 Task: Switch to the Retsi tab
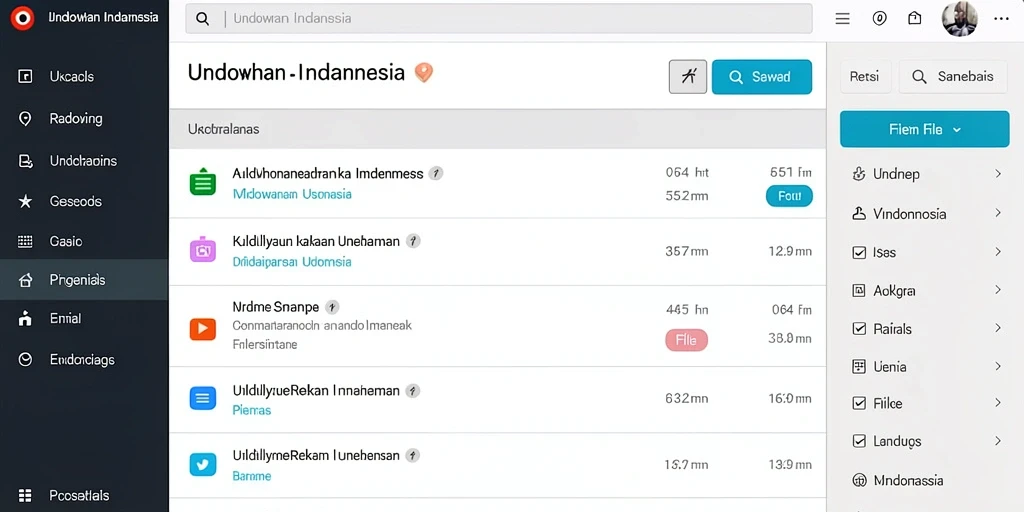point(864,76)
